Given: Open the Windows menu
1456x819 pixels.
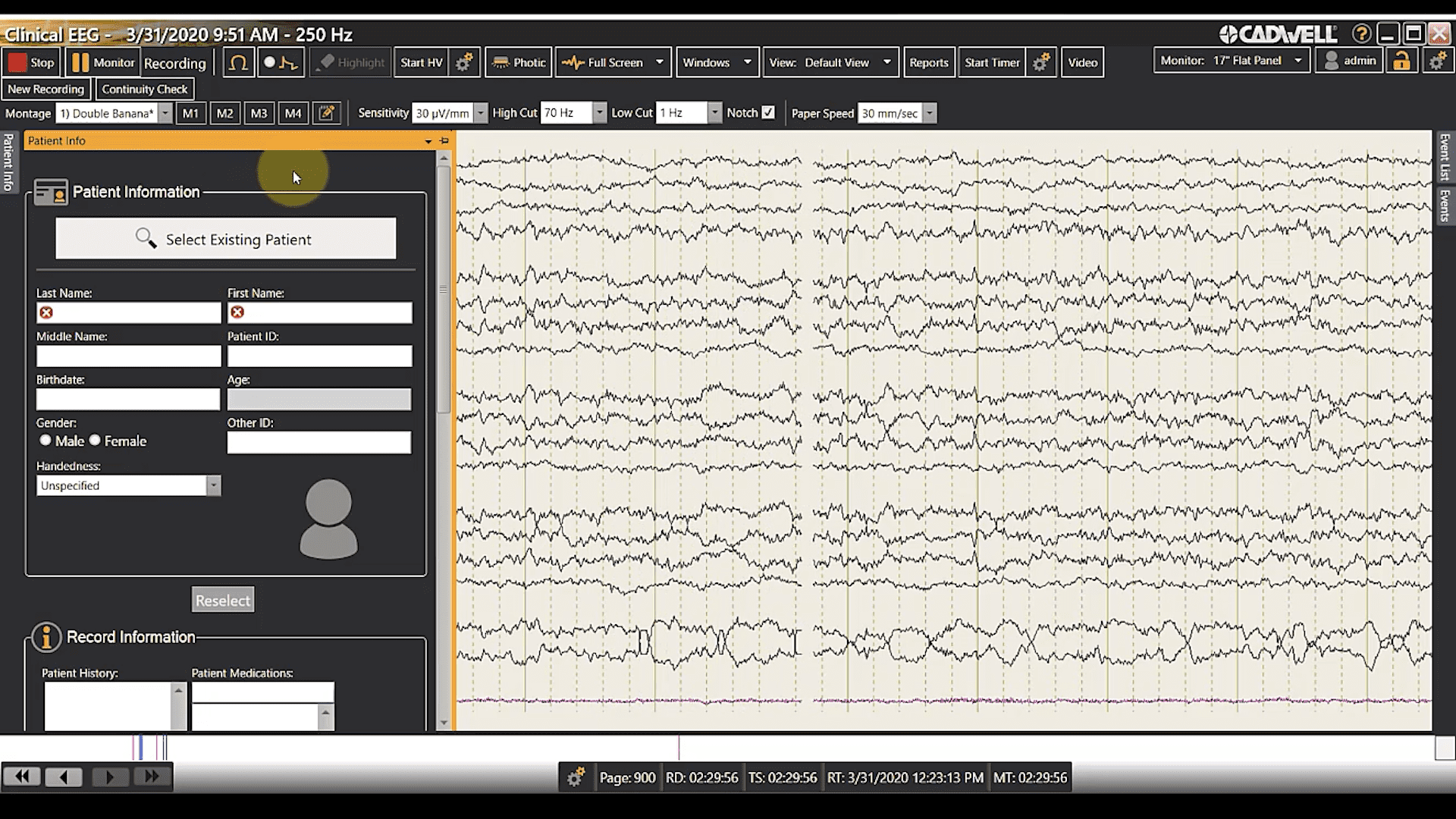Looking at the screenshot, I should tap(717, 63).
